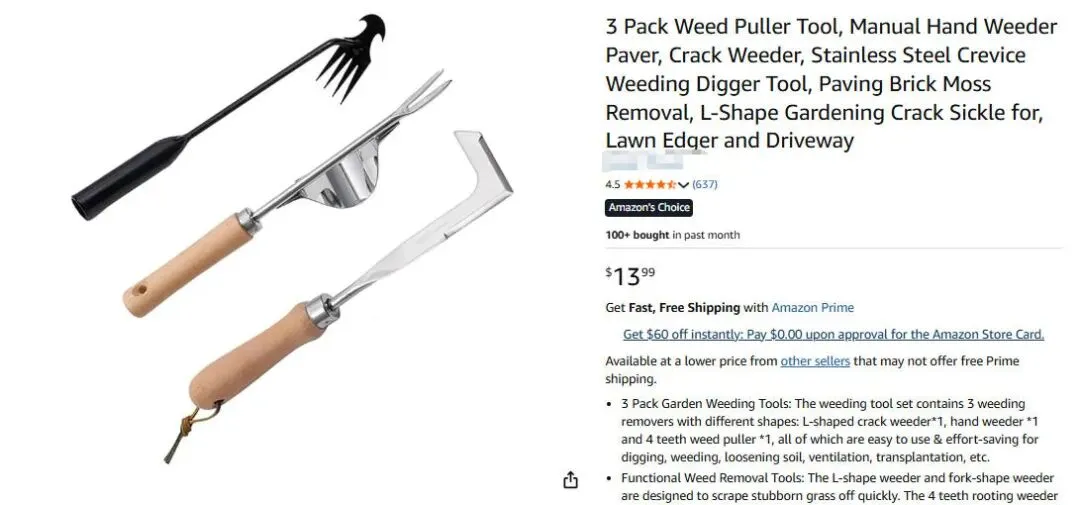1080x505 pixels.
Task: Click the Fast, Free Shipping text
Action: (684, 308)
